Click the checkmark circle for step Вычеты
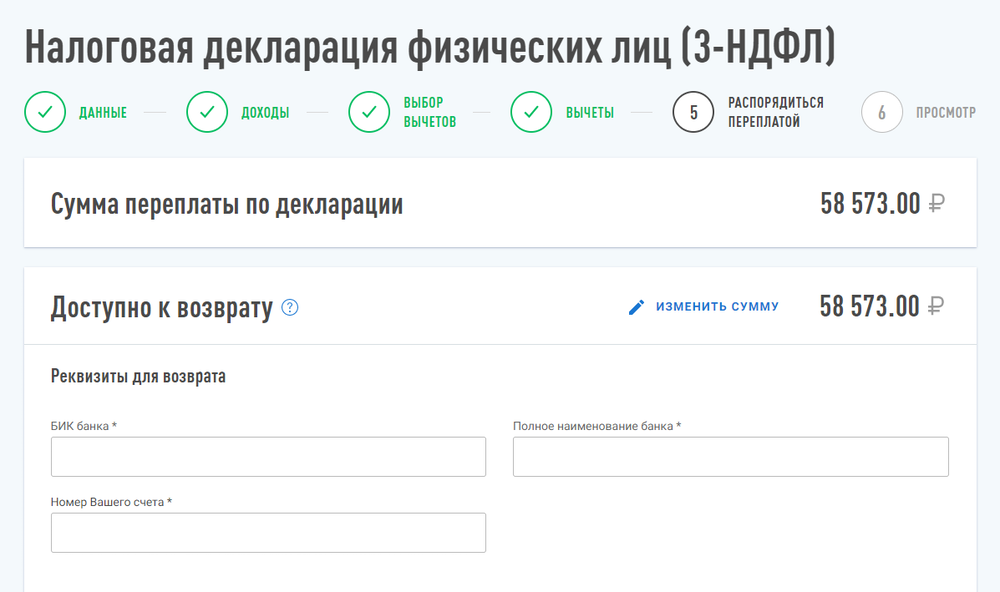 click(531, 112)
